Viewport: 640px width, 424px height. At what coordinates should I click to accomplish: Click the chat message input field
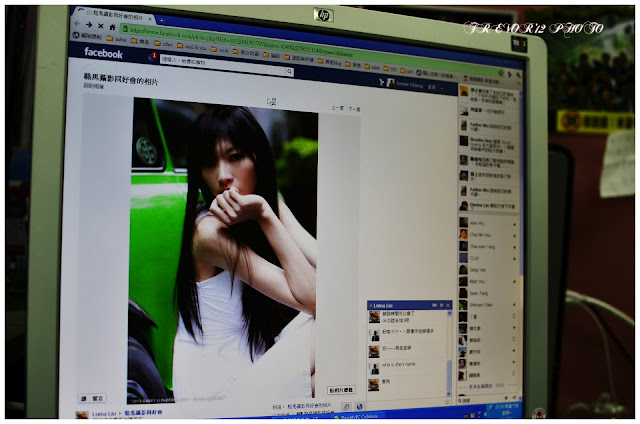408,403
